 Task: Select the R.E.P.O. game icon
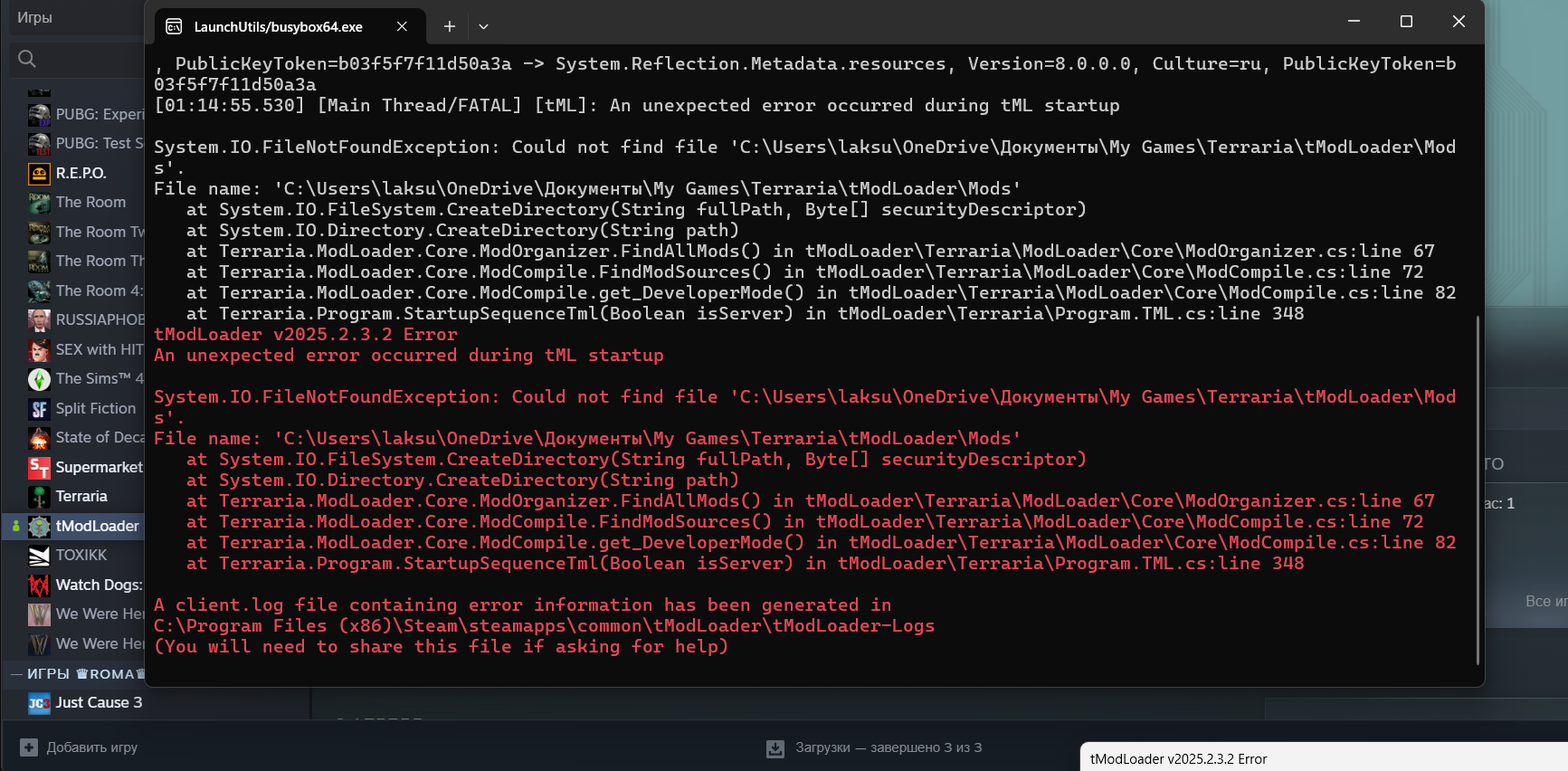[39, 173]
